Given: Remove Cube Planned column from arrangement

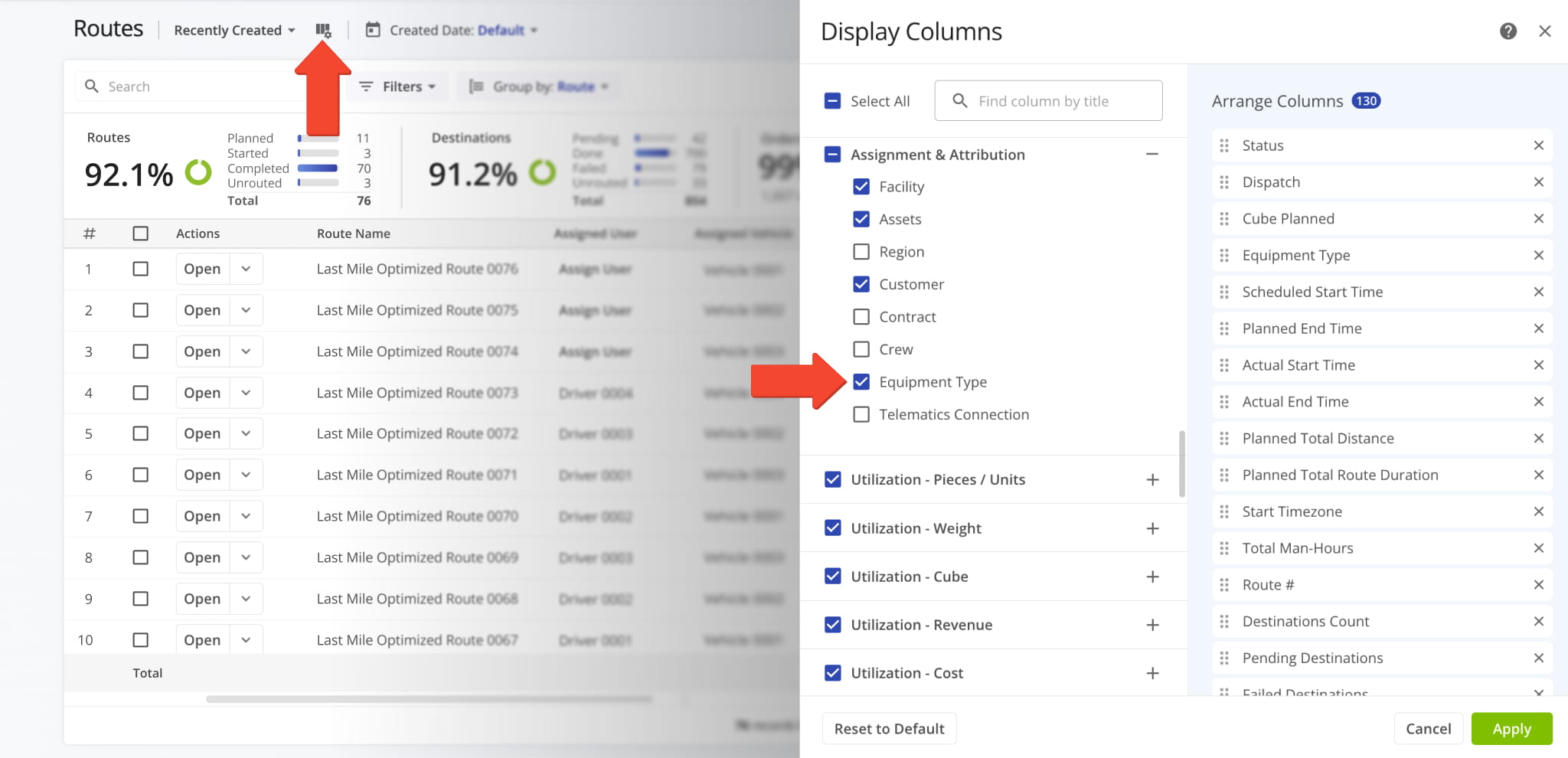Looking at the screenshot, I should (1539, 219).
